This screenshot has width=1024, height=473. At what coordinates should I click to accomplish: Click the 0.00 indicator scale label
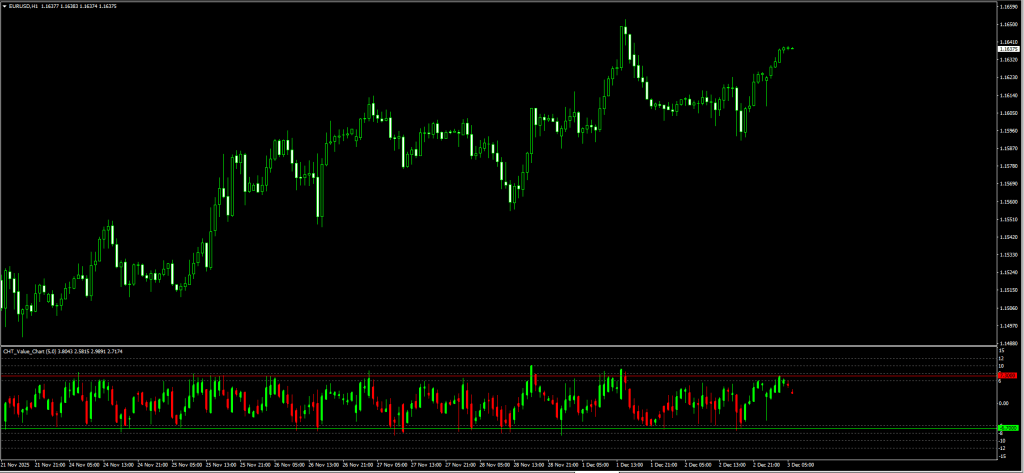(1004, 402)
